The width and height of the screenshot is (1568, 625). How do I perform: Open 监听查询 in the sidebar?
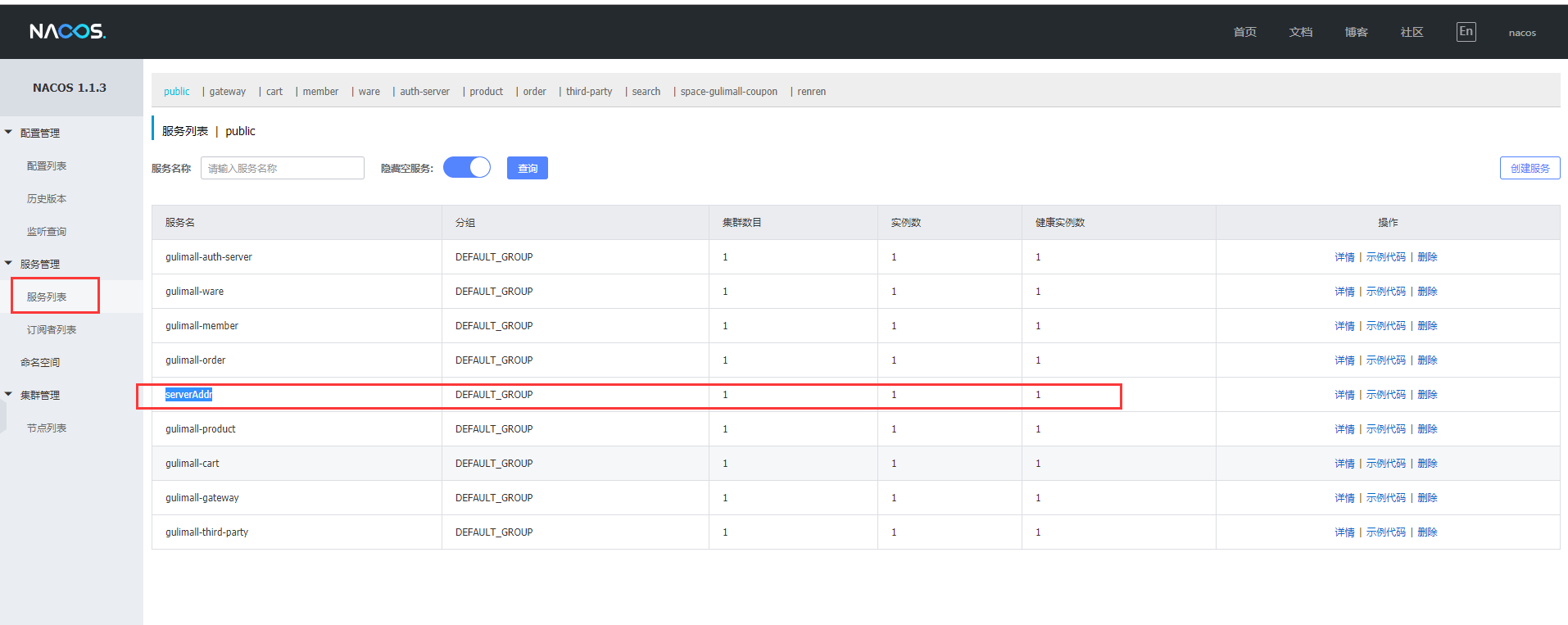click(47, 232)
